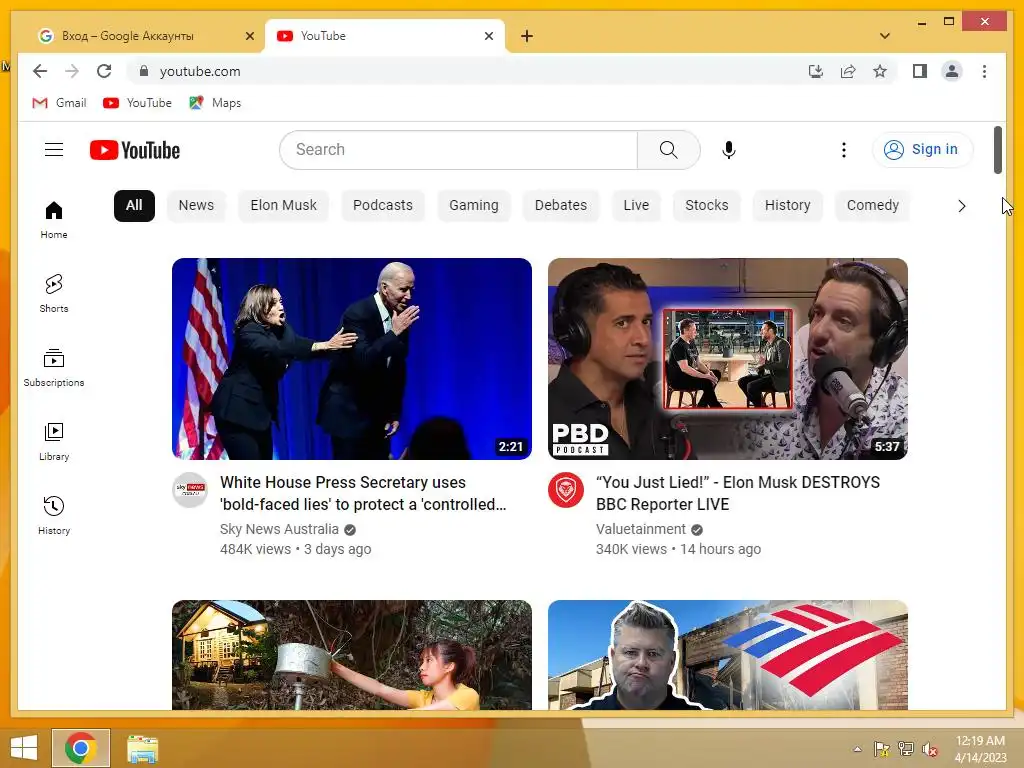
Task: Click Valuetainment channel name
Action: [x=641, y=529]
